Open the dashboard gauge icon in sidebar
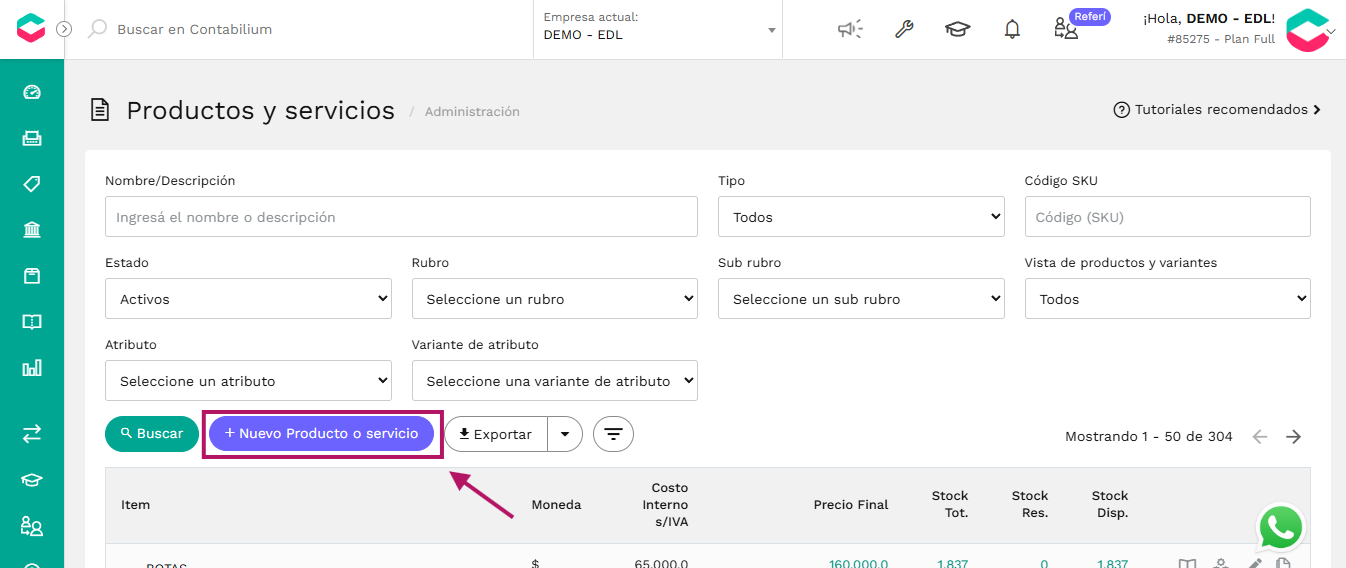This screenshot has width=1346, height=568. coord(32,92)
